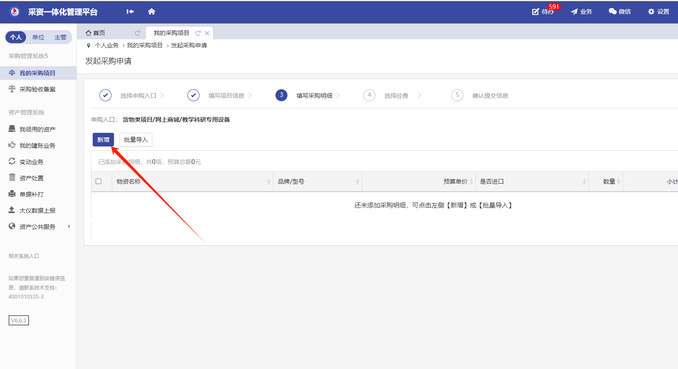Click the 我的采购项目 breadcrumb link
This screenshot has width=678, height=369.
144,45
